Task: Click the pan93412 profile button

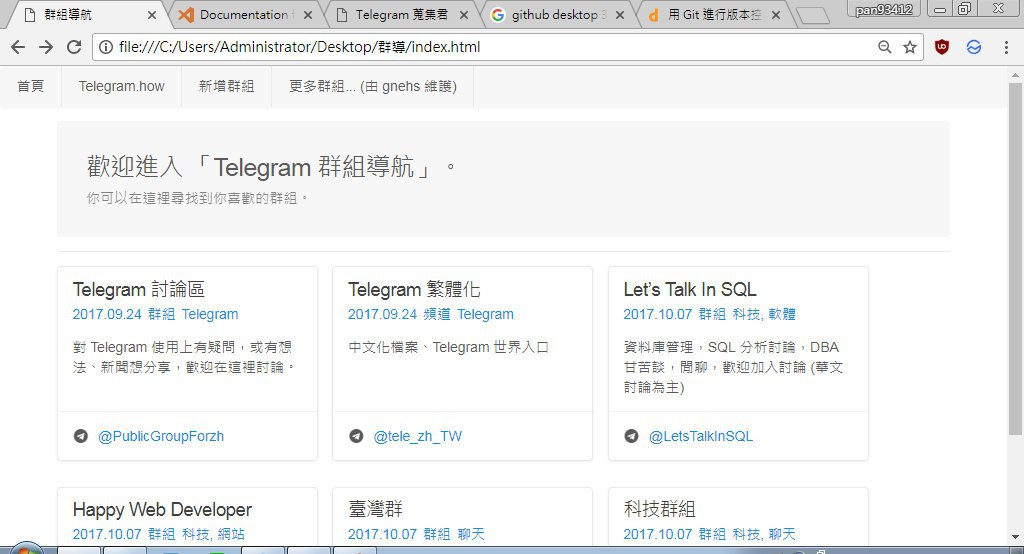Action: pos(884,8)
